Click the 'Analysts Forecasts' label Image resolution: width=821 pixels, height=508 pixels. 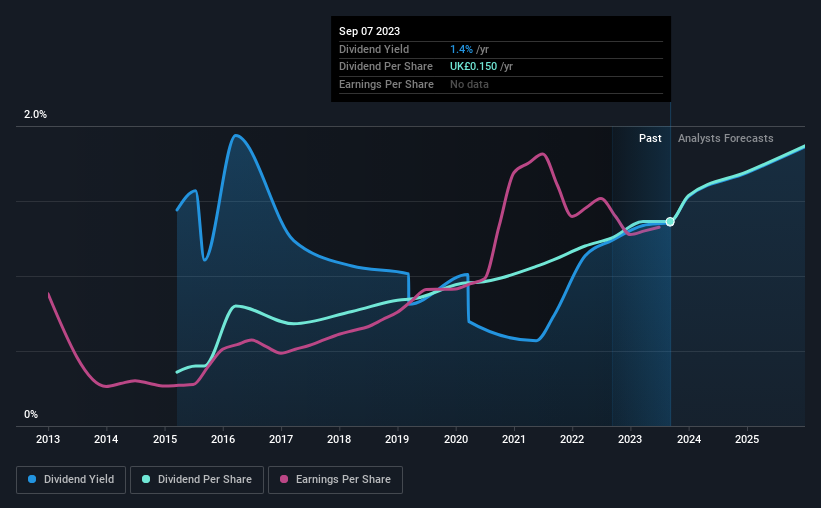click(x=725, y=138)
